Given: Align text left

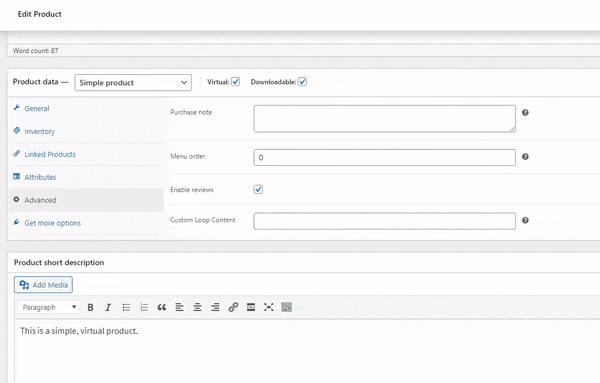Looking at the screenshot, I should [179, 307].
